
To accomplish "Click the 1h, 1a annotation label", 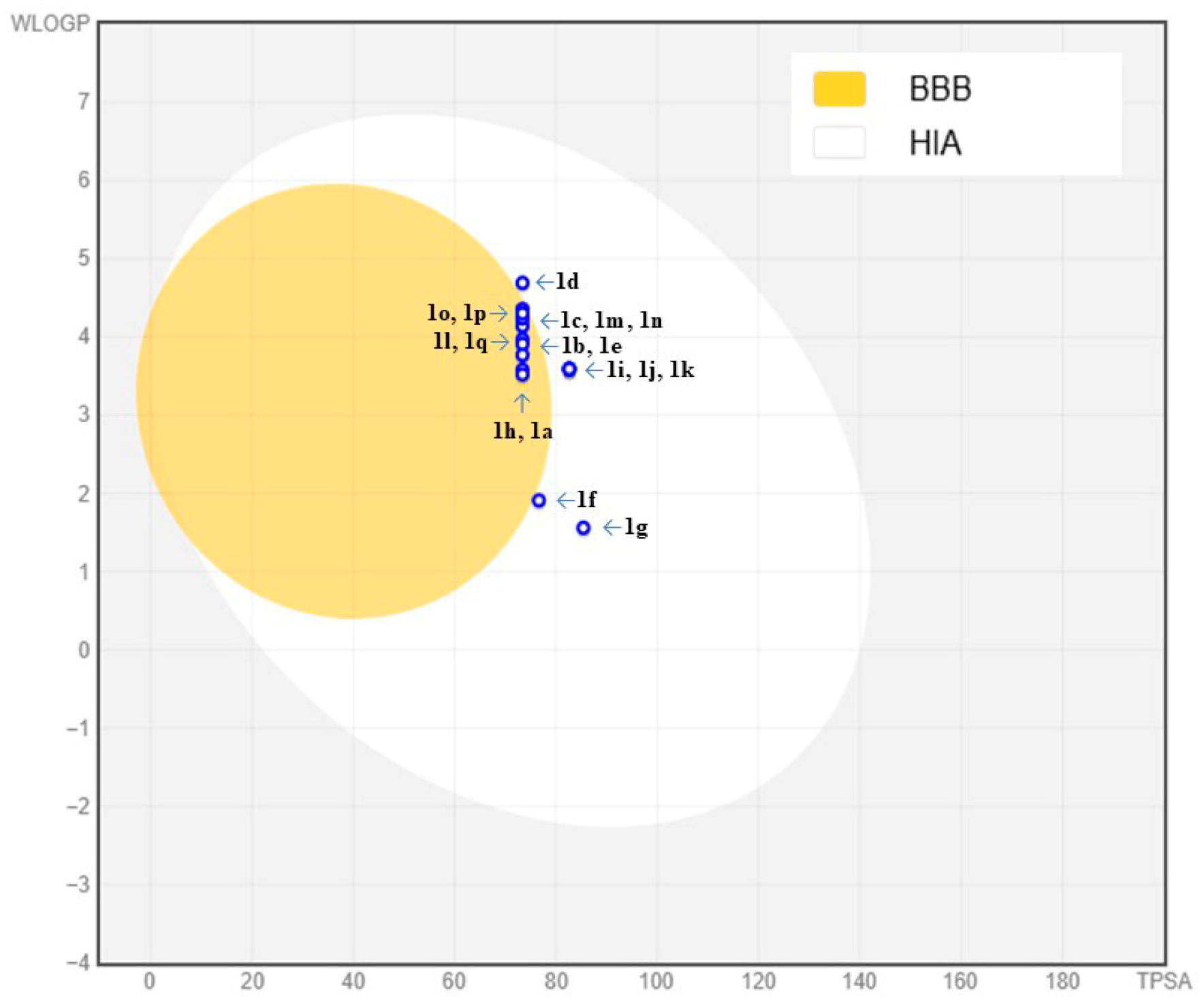I will (x=522, y=431).
